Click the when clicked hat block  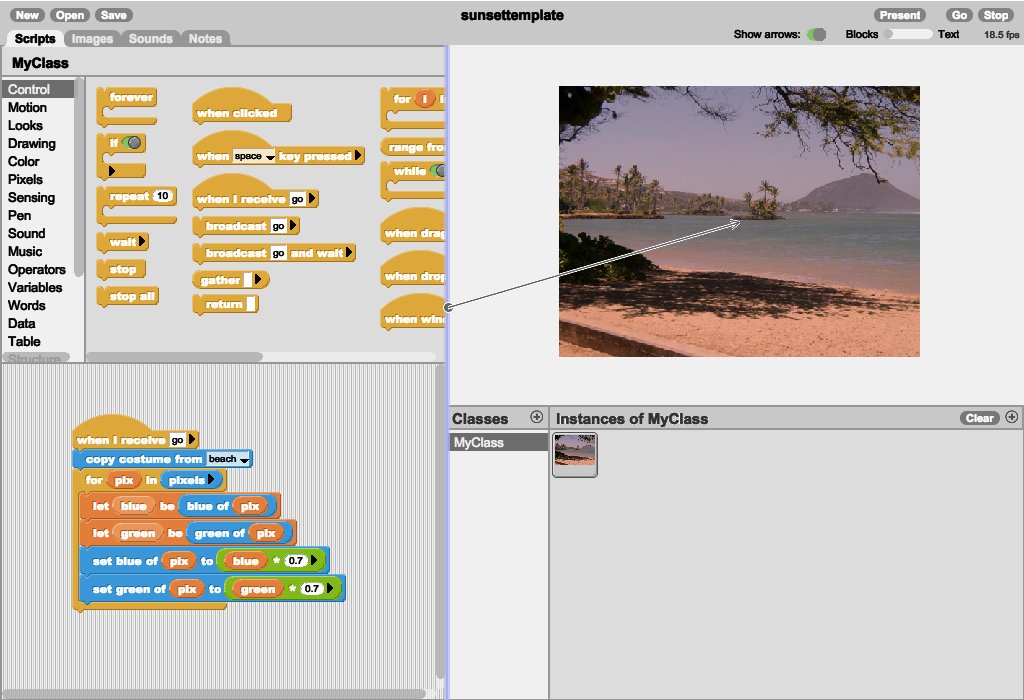(x=236, y=113)
